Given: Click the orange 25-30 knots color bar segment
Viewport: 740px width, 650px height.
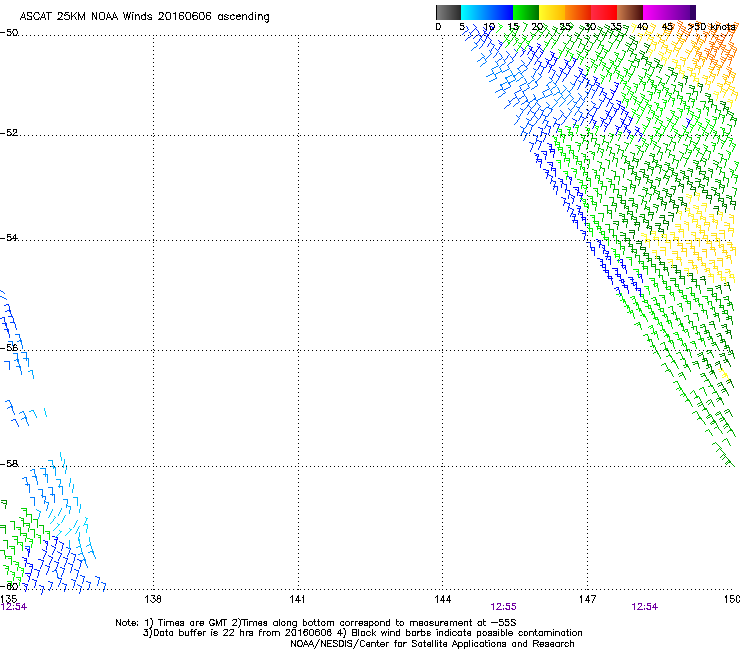Looking at the screenshot, I should (578, 12).
